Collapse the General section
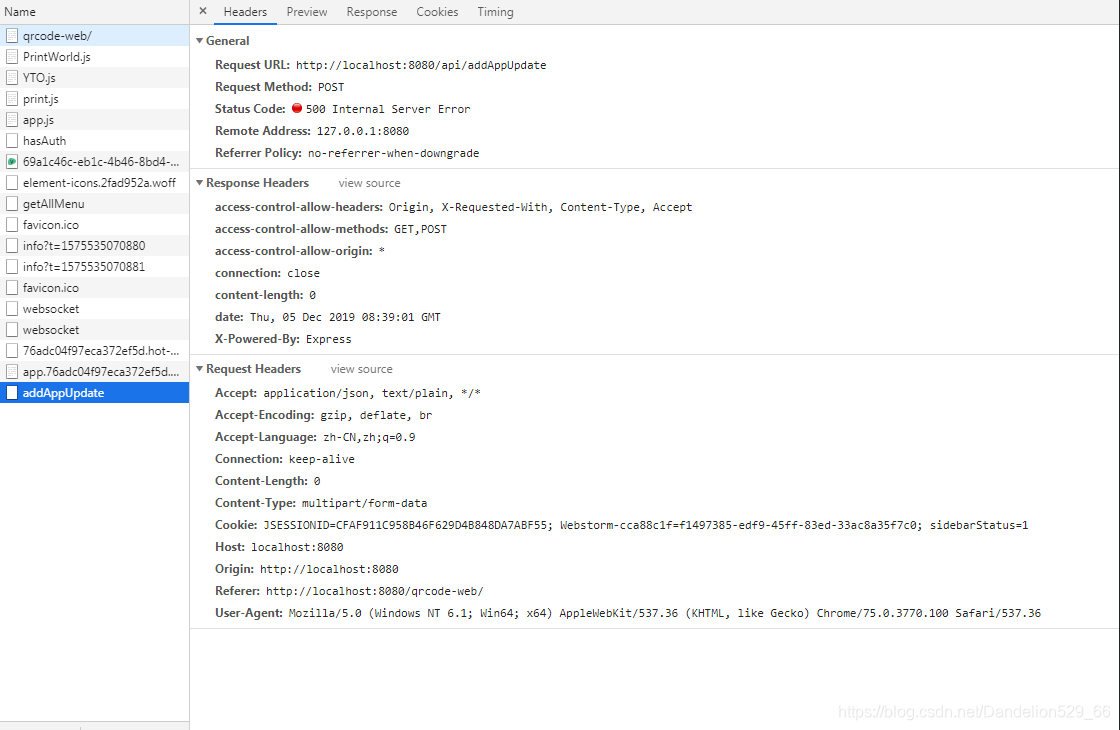 (x=199, y=41)
